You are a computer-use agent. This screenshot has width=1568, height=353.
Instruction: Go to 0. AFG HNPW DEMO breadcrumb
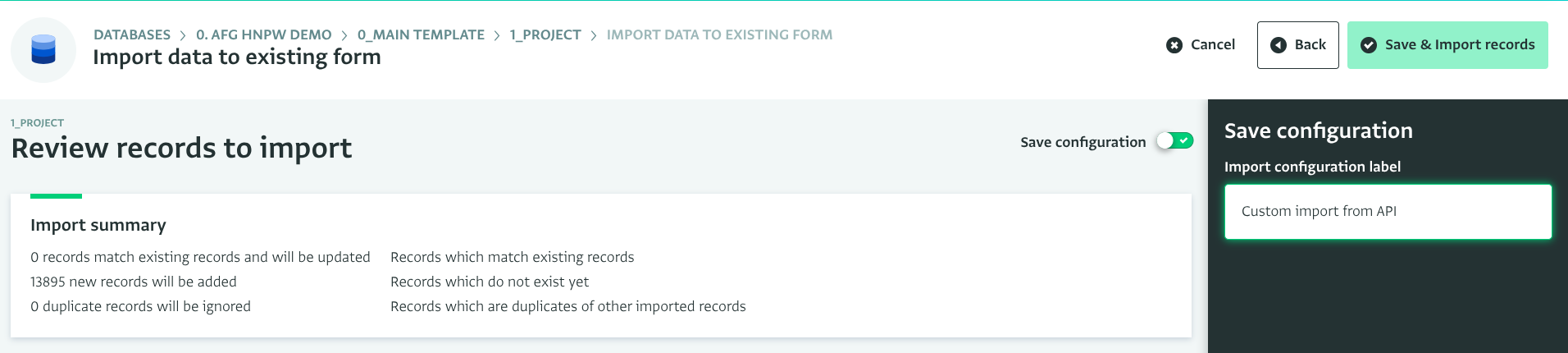(x=264, y=34)
